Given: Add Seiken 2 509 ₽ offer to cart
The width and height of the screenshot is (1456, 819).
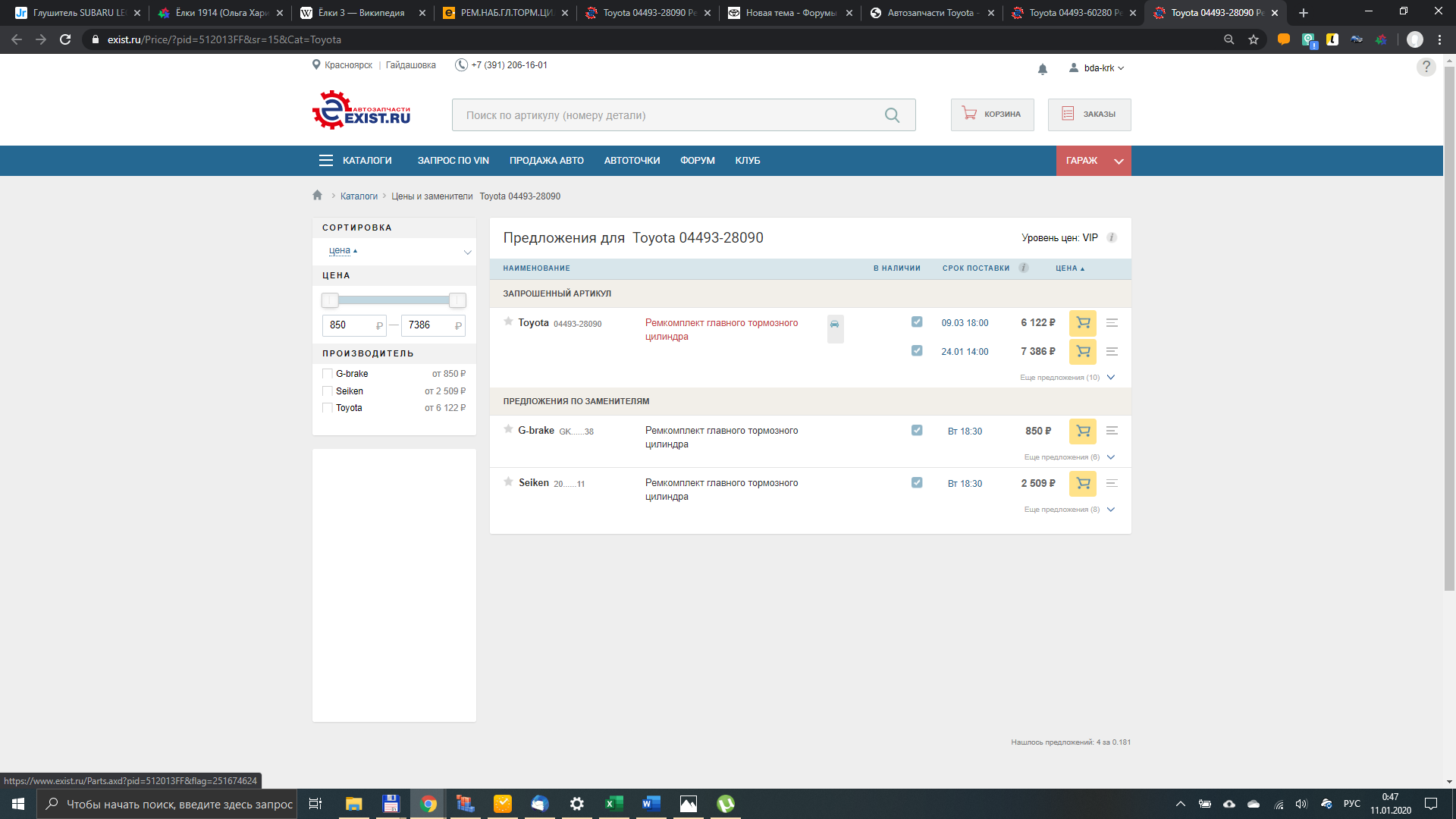Looking at the screenshot, I should point(1082,484).
